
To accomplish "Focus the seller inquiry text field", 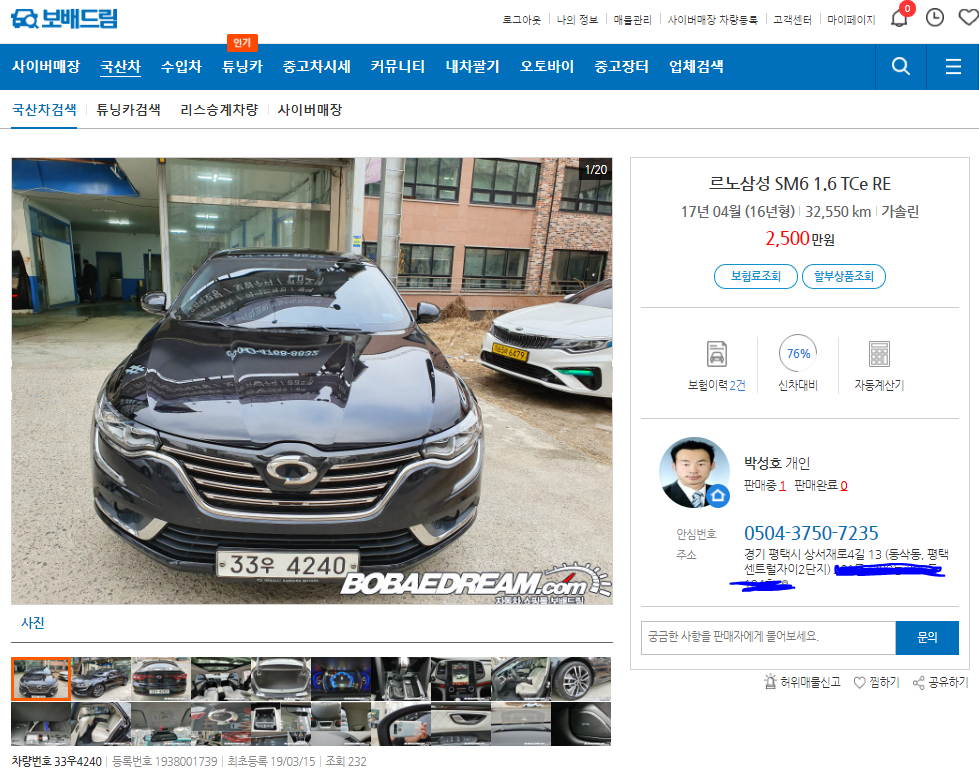I will click(x=768, y=638).
